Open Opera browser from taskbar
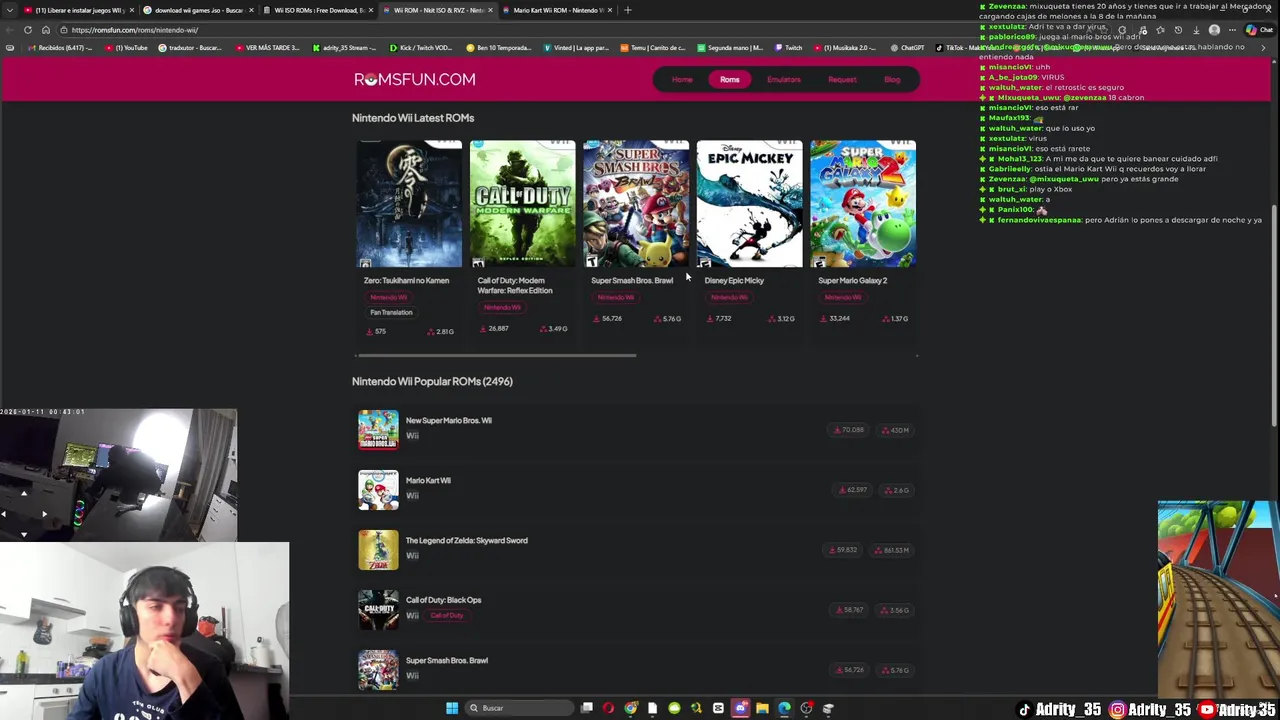Screen dimensions: 1280x720 tap(609, 708)
